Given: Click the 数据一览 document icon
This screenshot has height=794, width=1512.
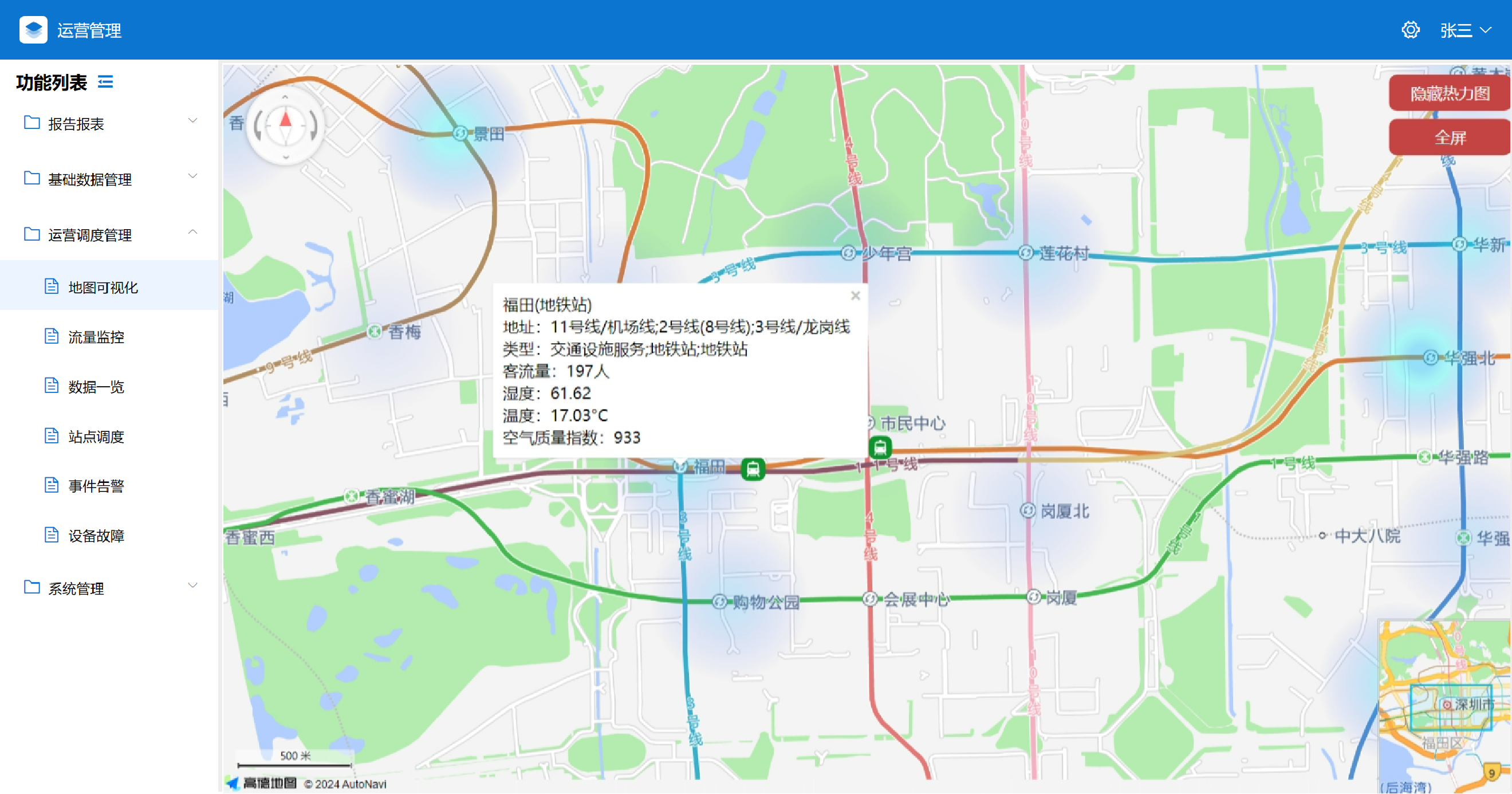Looking at the screenshot, I should (52, 385).
